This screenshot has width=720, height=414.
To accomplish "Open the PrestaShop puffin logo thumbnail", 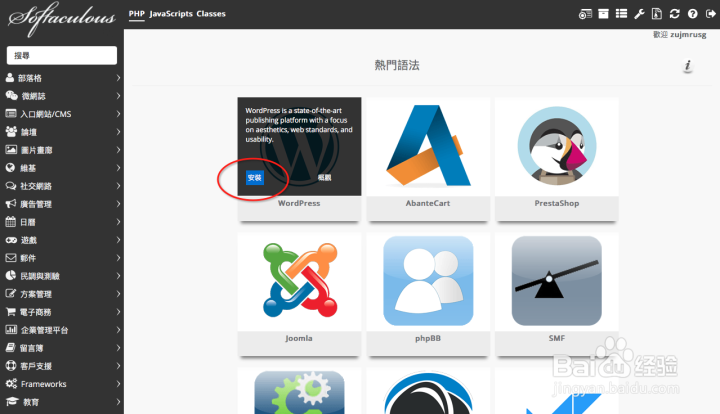I will point(557,146).
